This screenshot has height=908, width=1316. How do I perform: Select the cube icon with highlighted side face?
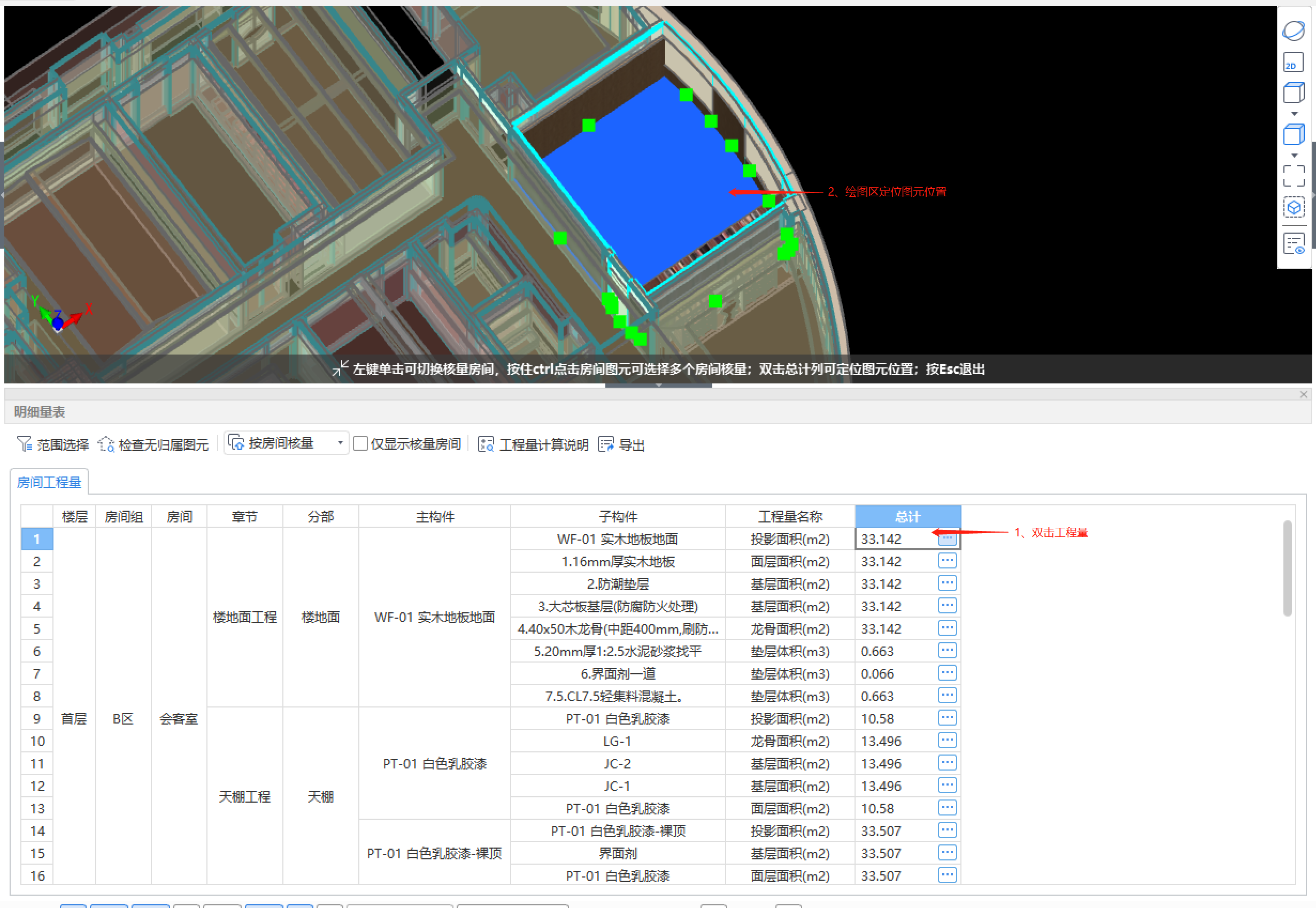pyautogui.click(x=1294, y=134)
